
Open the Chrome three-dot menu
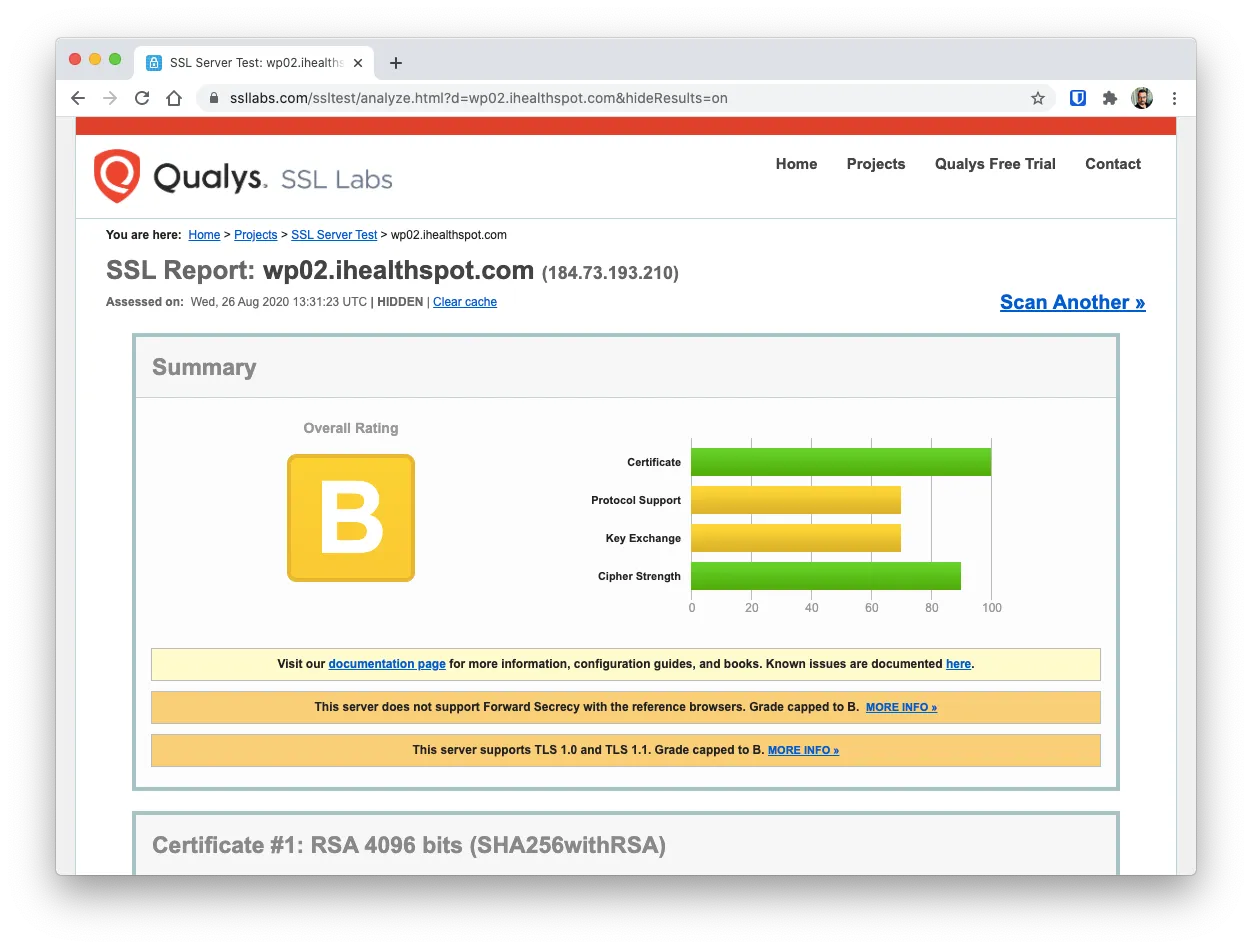tap(1174, 98)
